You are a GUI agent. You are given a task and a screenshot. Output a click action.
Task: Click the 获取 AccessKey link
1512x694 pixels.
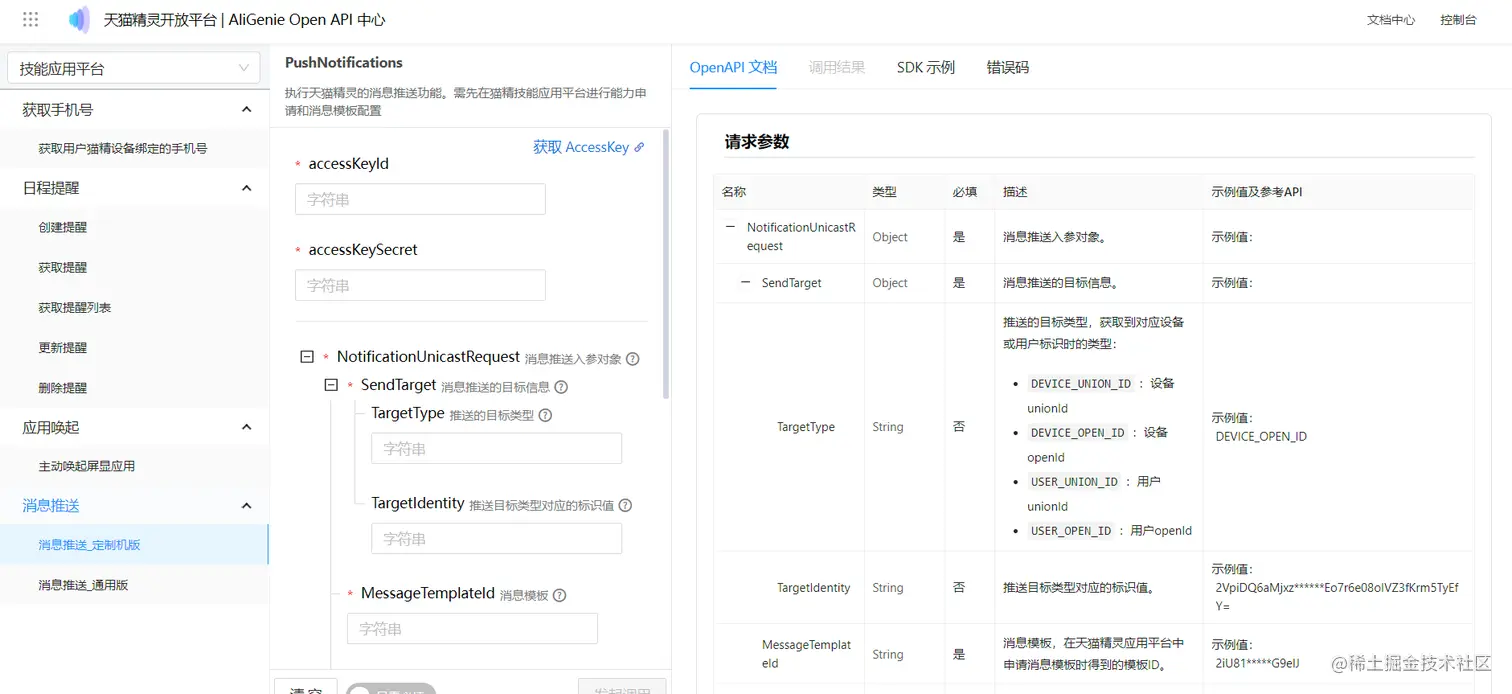pyautogui.click(x=588, y=147)
